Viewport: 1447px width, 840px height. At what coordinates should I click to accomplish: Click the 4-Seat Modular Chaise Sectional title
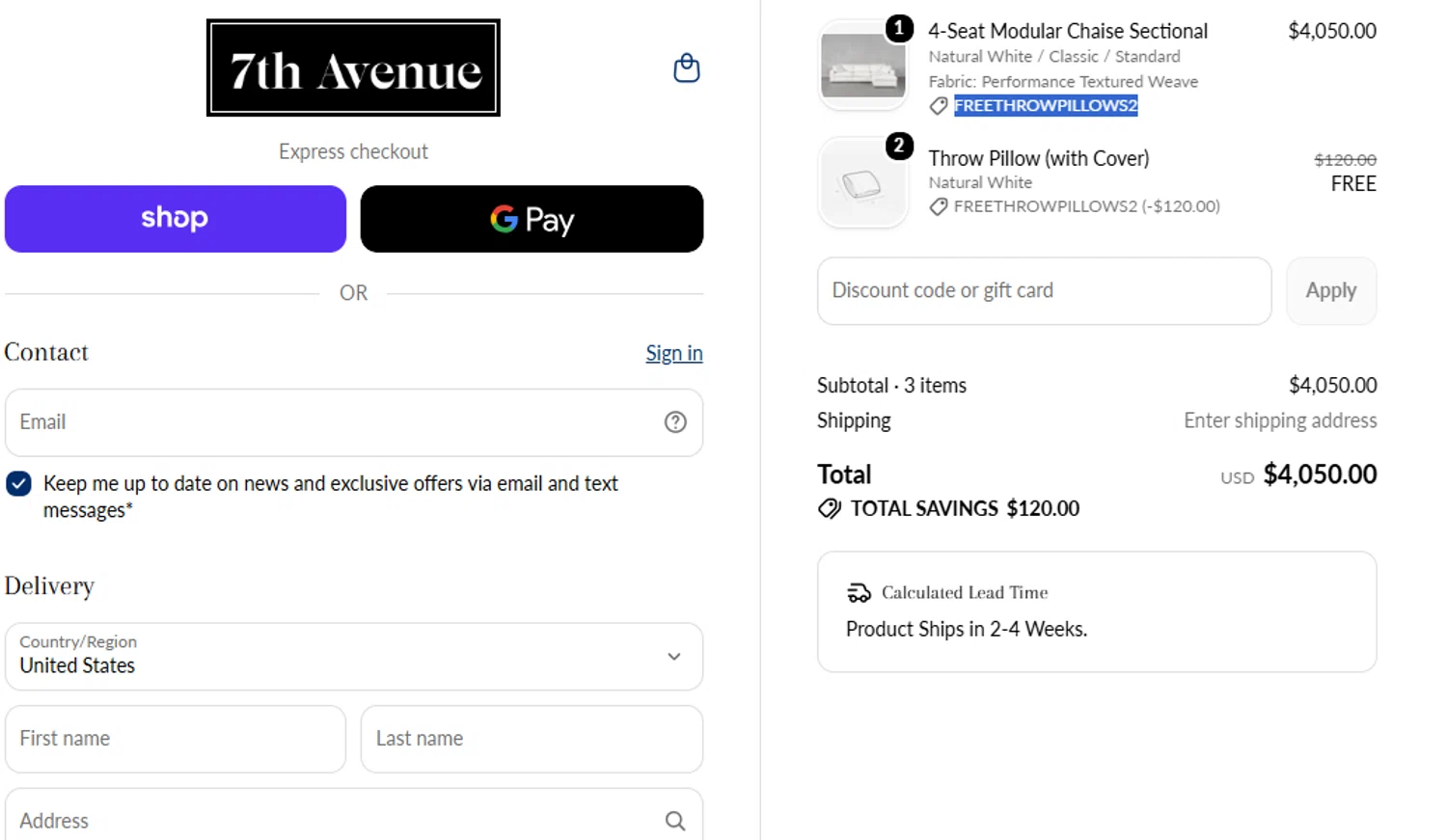coord(1068,31)
